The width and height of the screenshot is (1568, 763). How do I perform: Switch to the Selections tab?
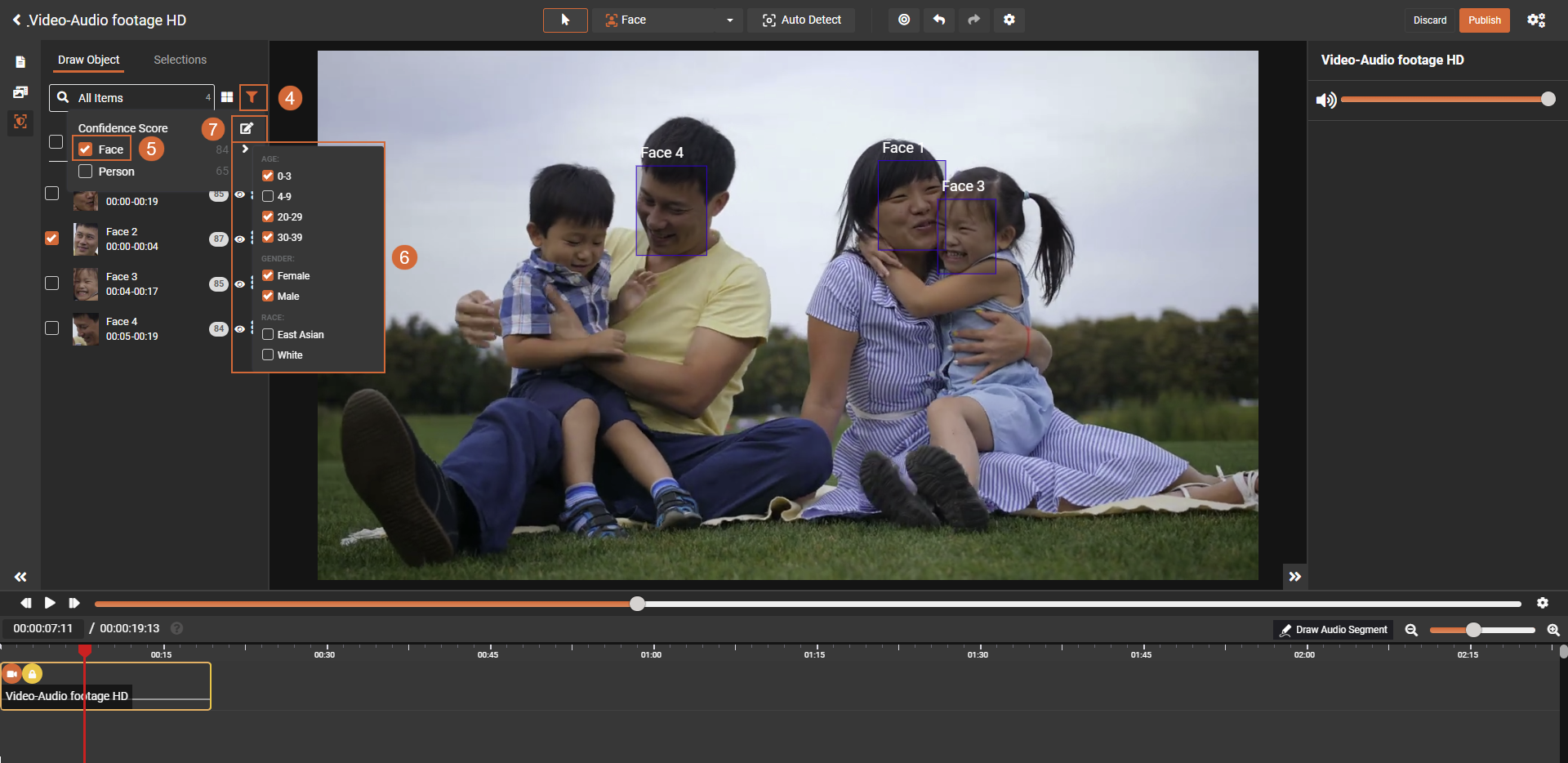(180, 60)
